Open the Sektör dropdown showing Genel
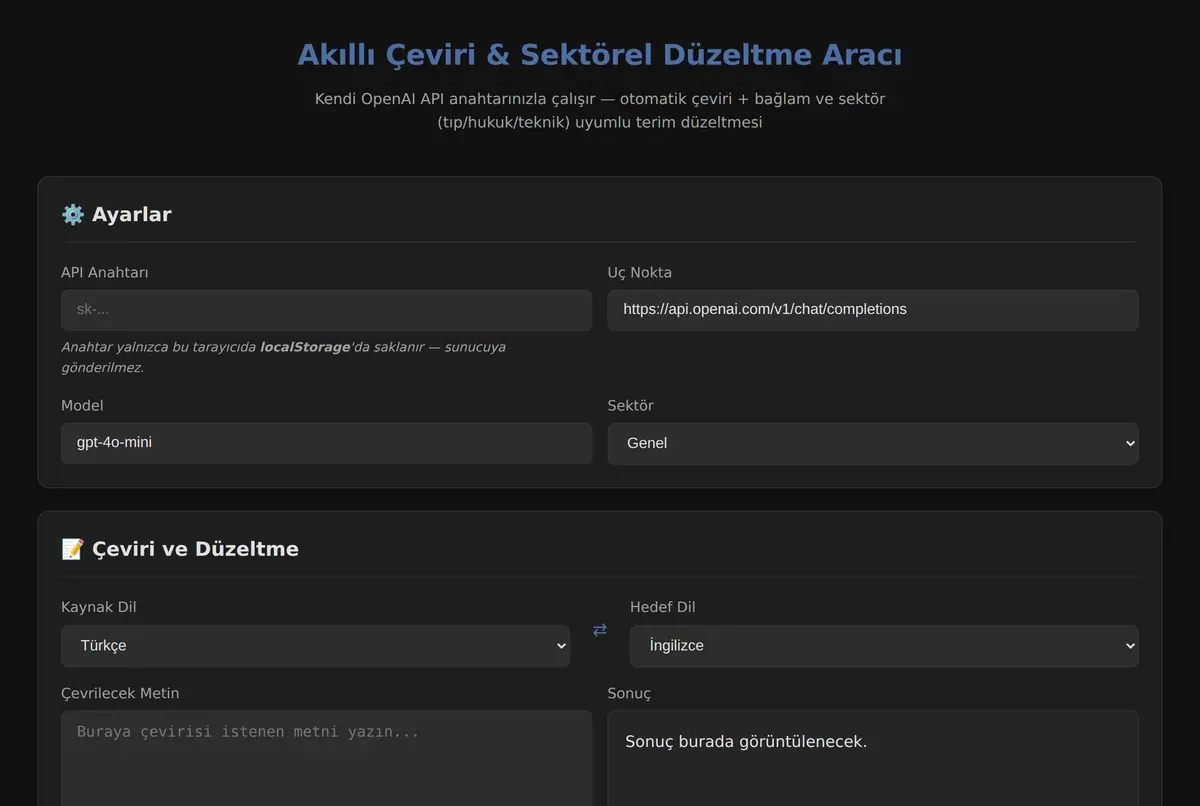 (x=873, y=444)
